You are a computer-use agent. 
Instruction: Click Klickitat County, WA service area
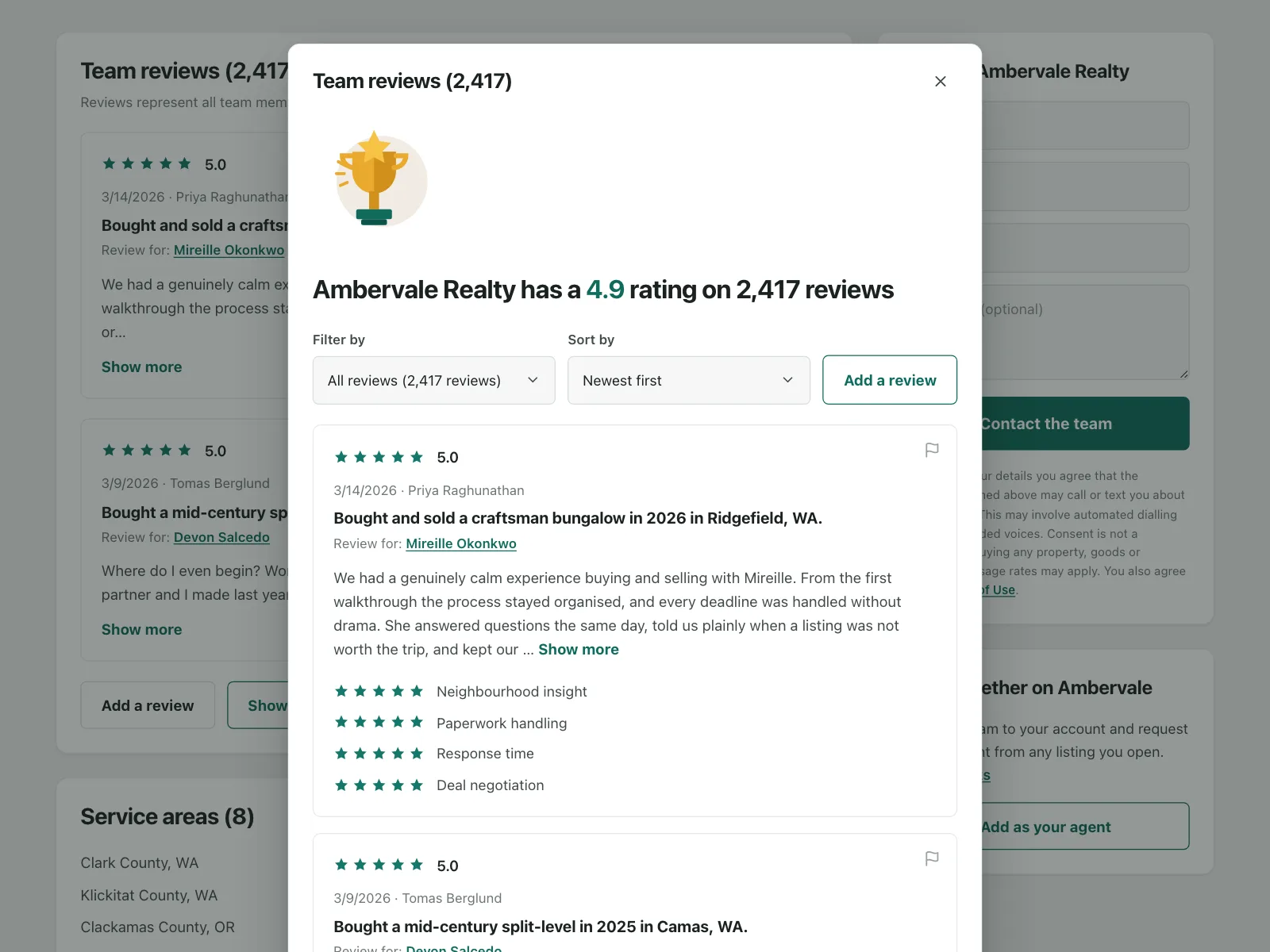pos(148,895)
